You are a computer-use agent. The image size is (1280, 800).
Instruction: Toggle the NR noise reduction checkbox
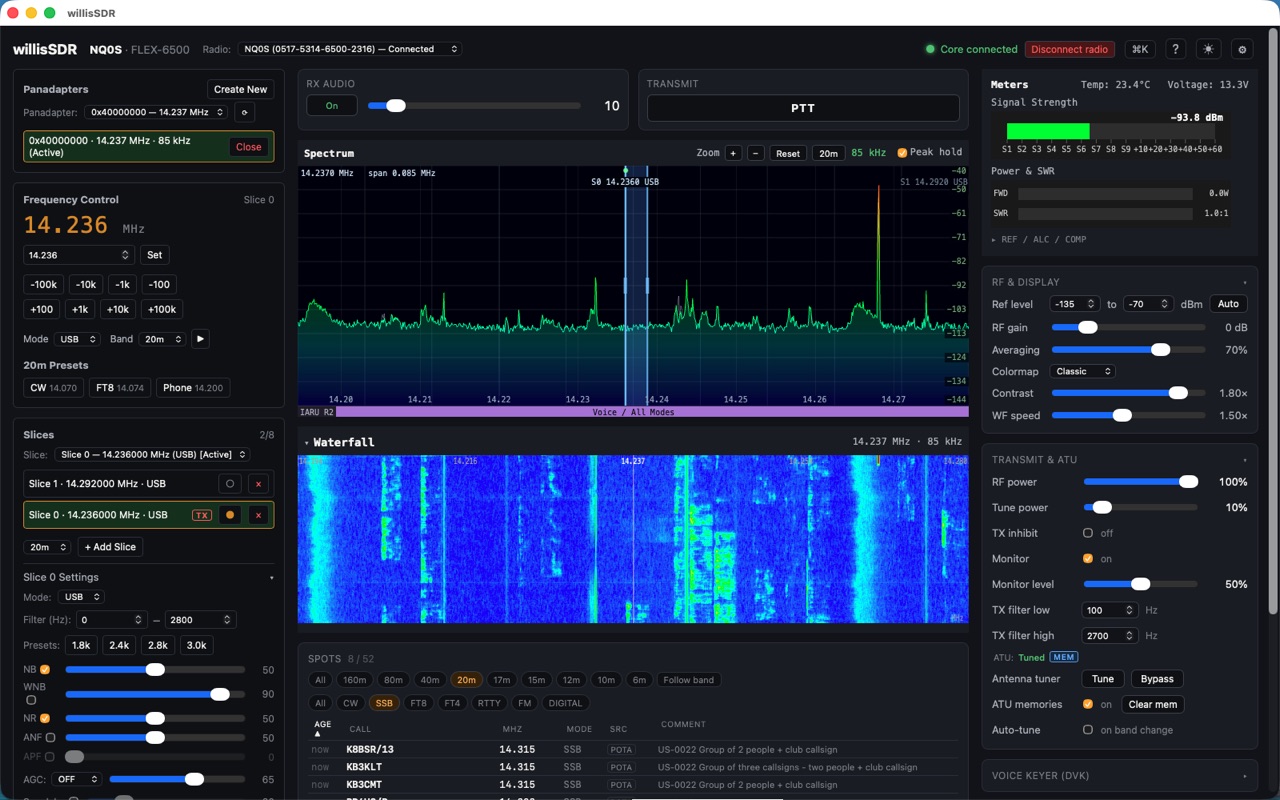(45, 718)
